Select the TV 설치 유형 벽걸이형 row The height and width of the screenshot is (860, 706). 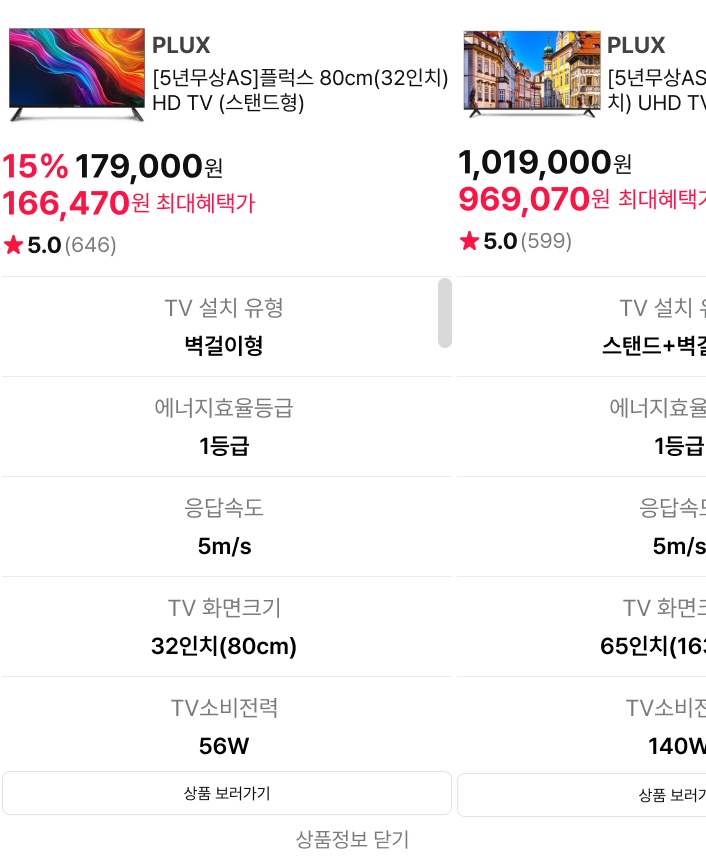coord(224,327)
